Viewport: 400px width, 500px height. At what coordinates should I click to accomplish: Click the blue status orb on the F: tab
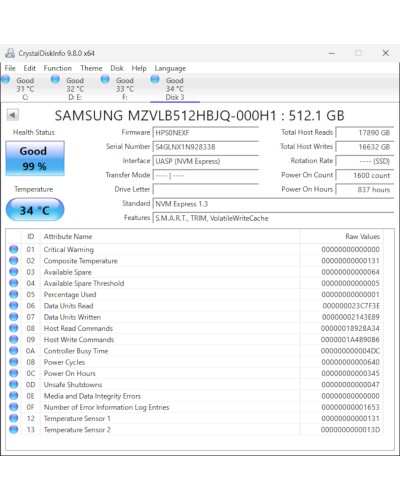tap(105, 79)
